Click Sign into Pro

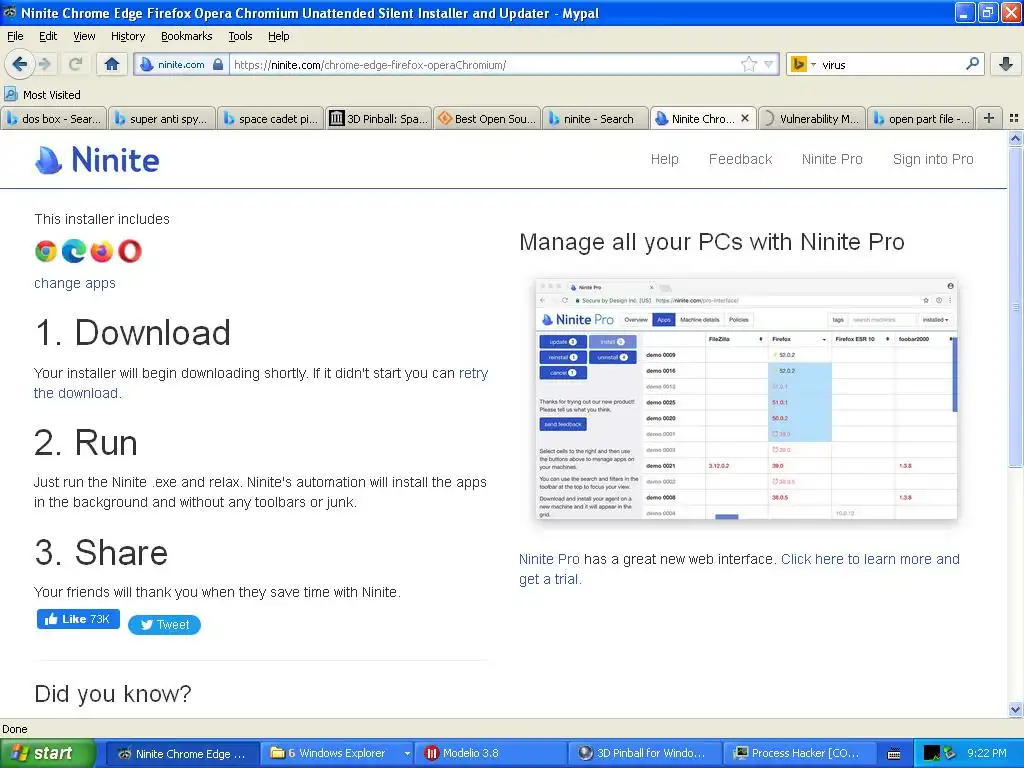[x=933, y=159]
